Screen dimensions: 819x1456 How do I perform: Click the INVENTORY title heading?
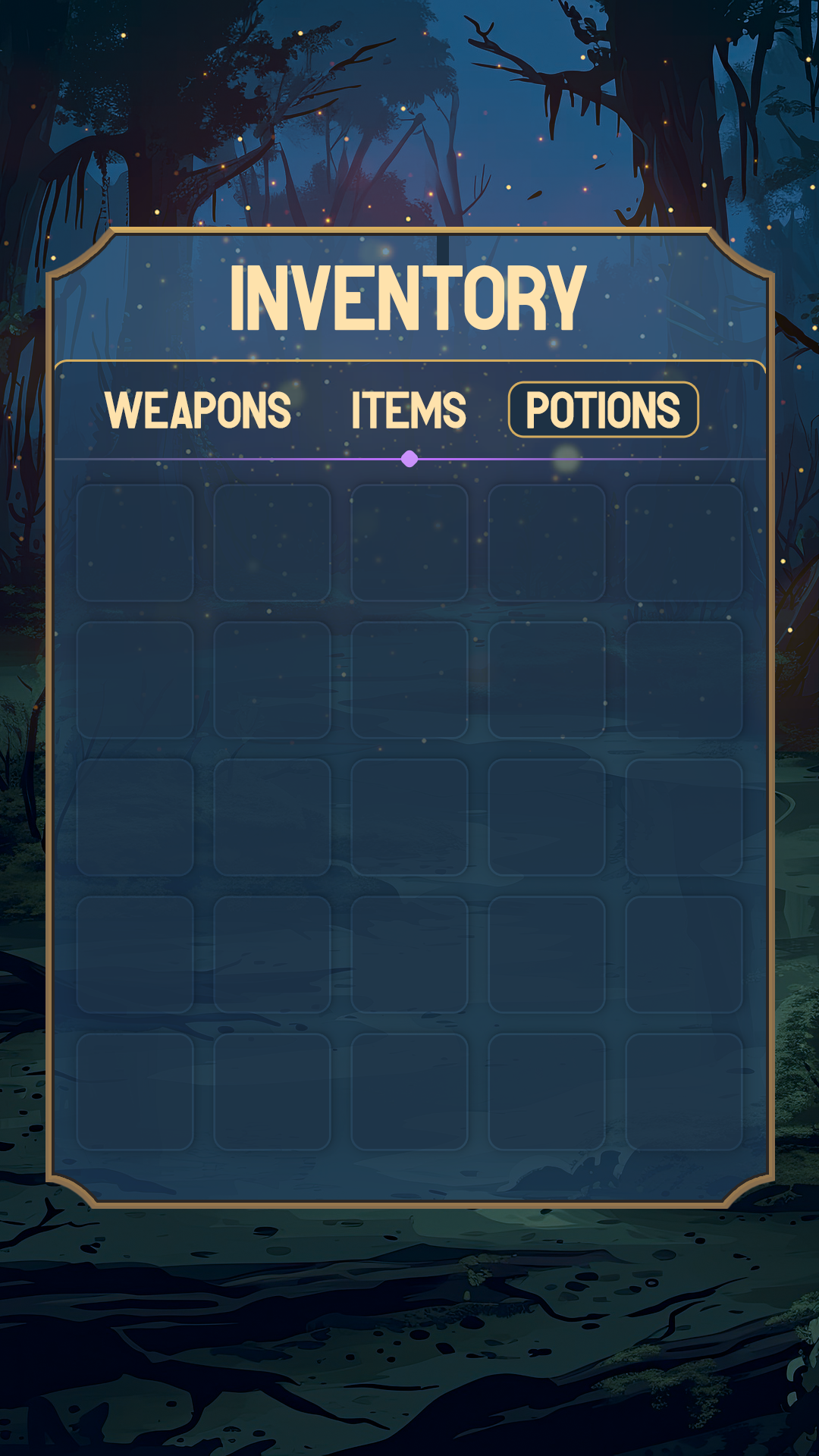pyautogui.click(x=408, y=298)
